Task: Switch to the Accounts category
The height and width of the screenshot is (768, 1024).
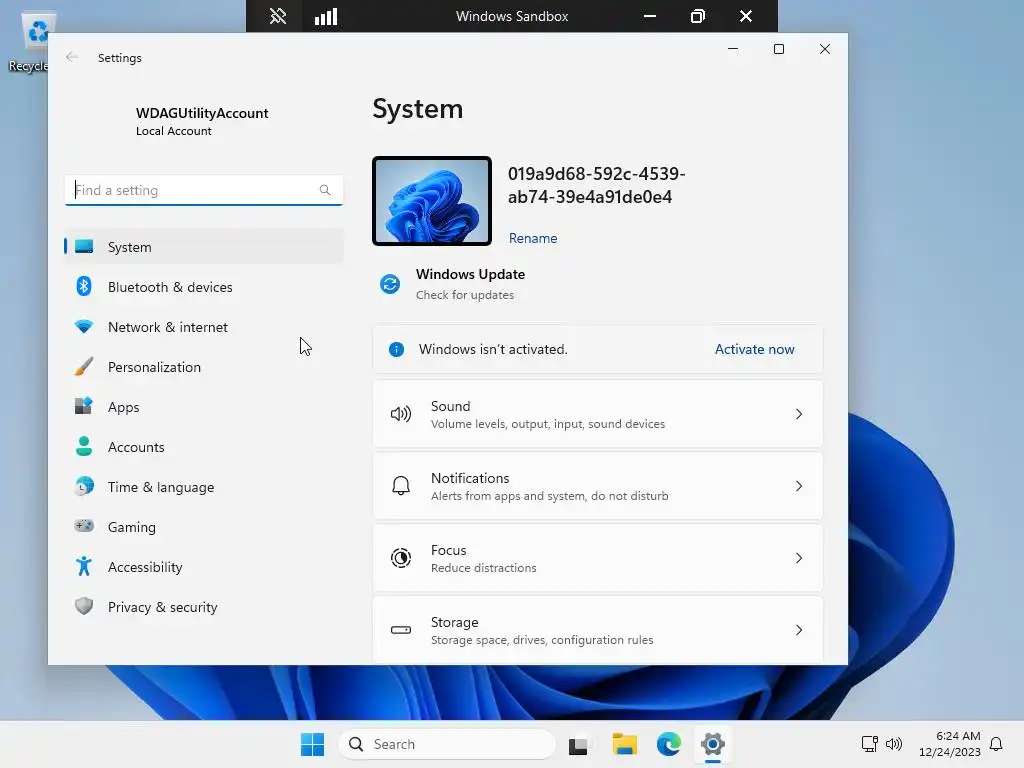Action: (x=204, y=447)
